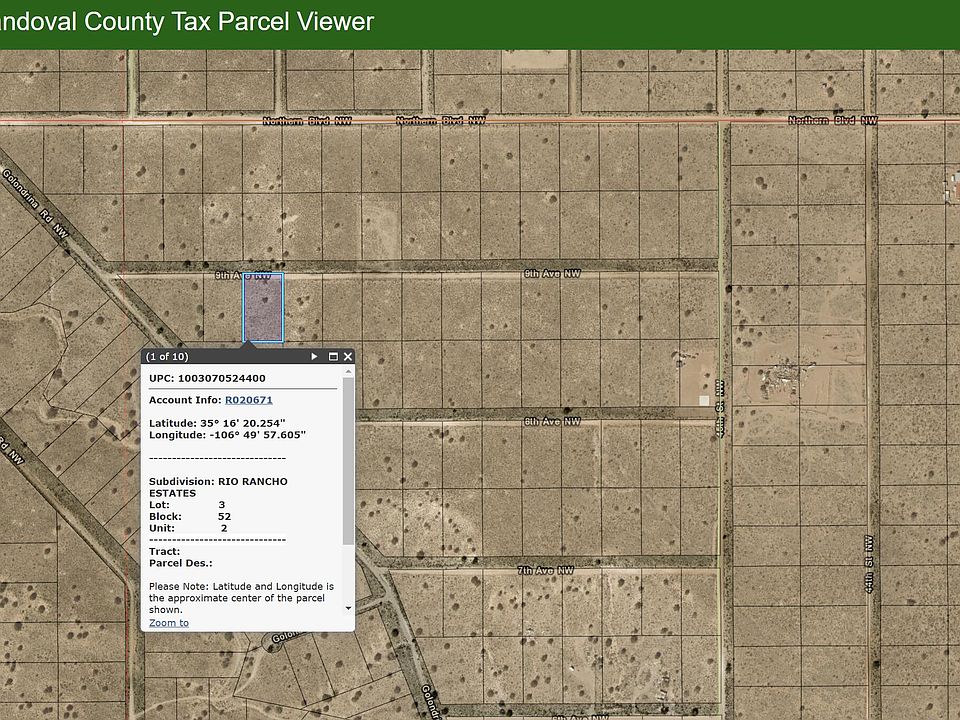
Task: Click the Longitude value in popup
Action: 256,435
